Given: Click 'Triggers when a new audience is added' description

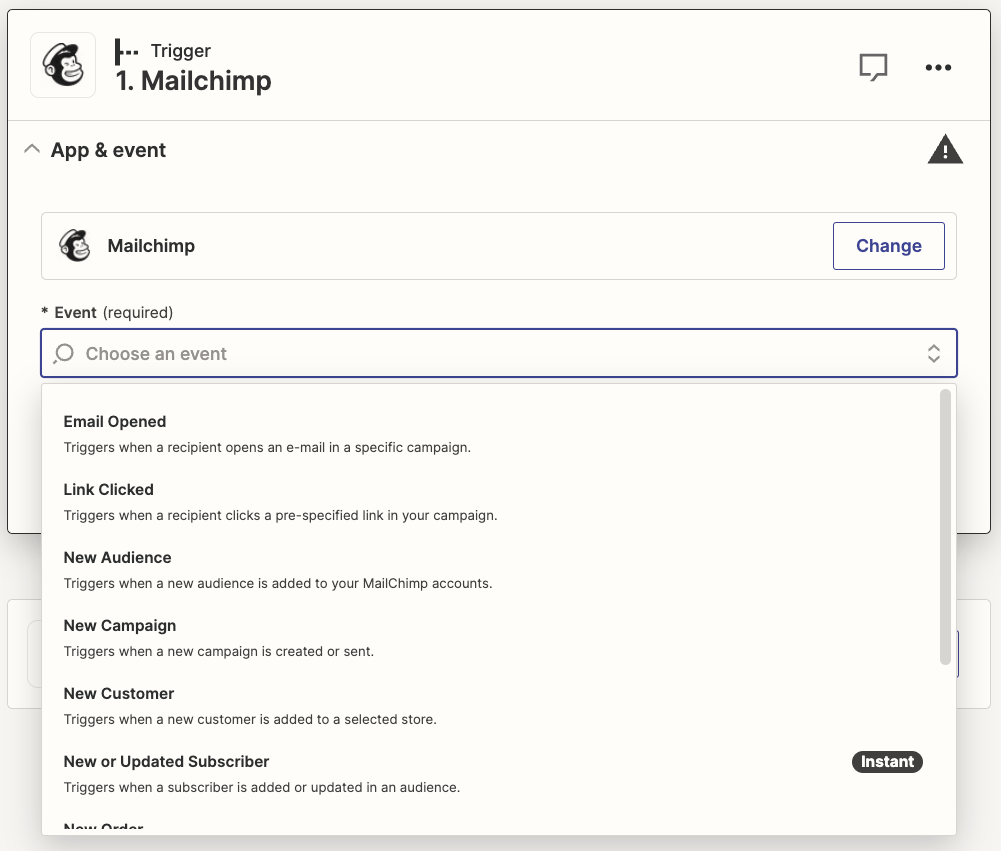Looking at the screenshot, I should coord(278,584).
